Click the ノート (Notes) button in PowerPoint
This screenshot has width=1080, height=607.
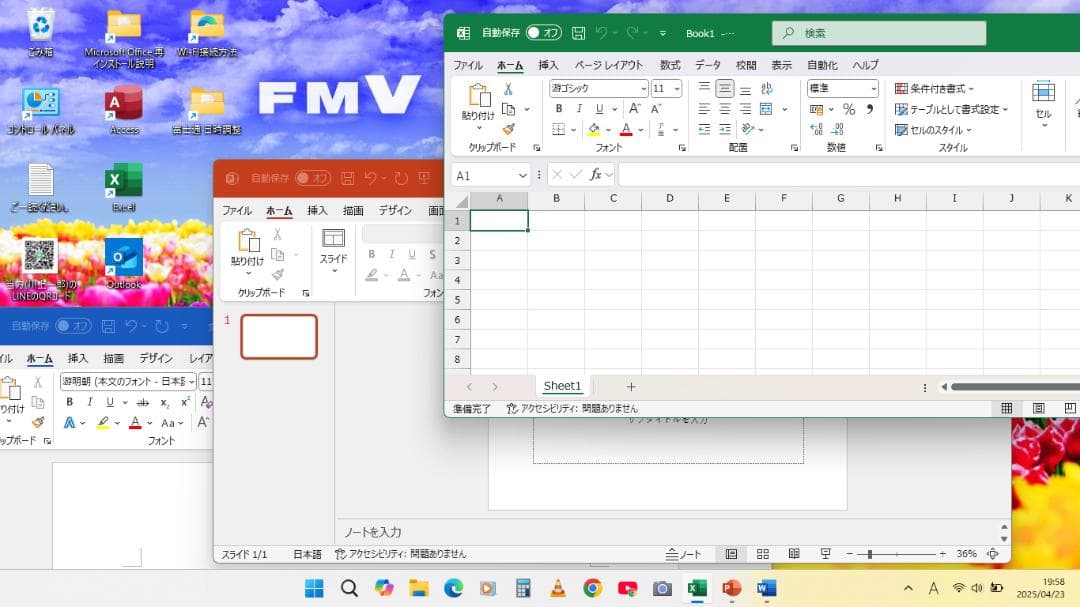point(684,553)
